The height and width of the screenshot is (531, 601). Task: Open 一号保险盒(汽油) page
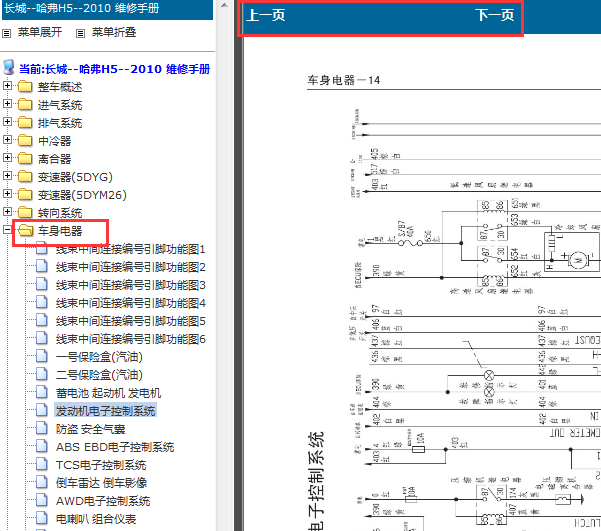[x=99, y=357]
